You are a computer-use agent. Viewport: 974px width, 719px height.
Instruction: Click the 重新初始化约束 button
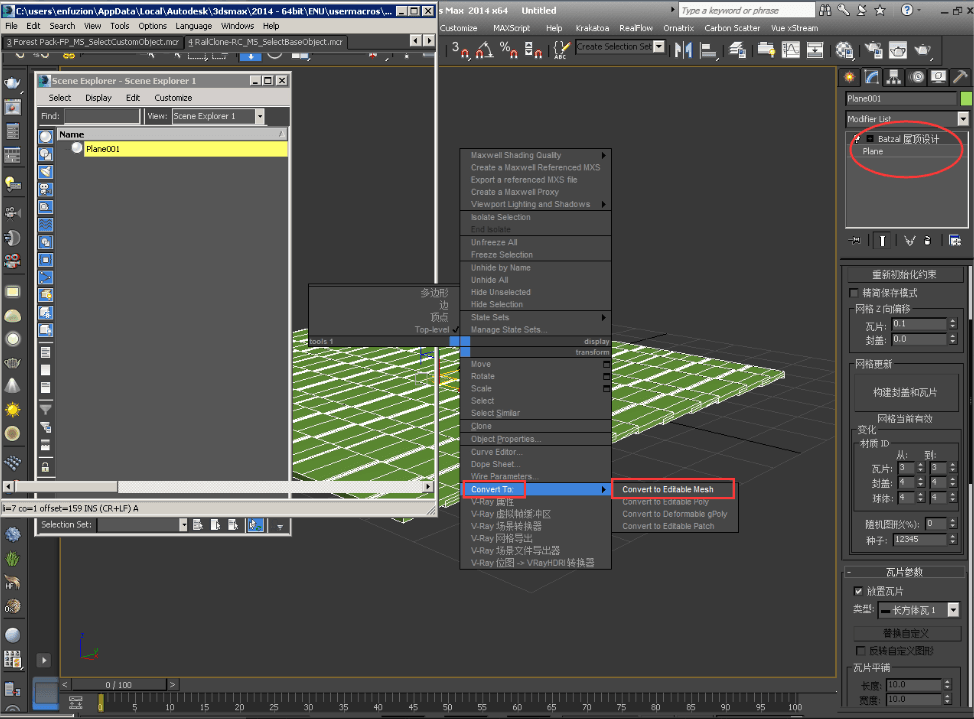pos(904,275)
